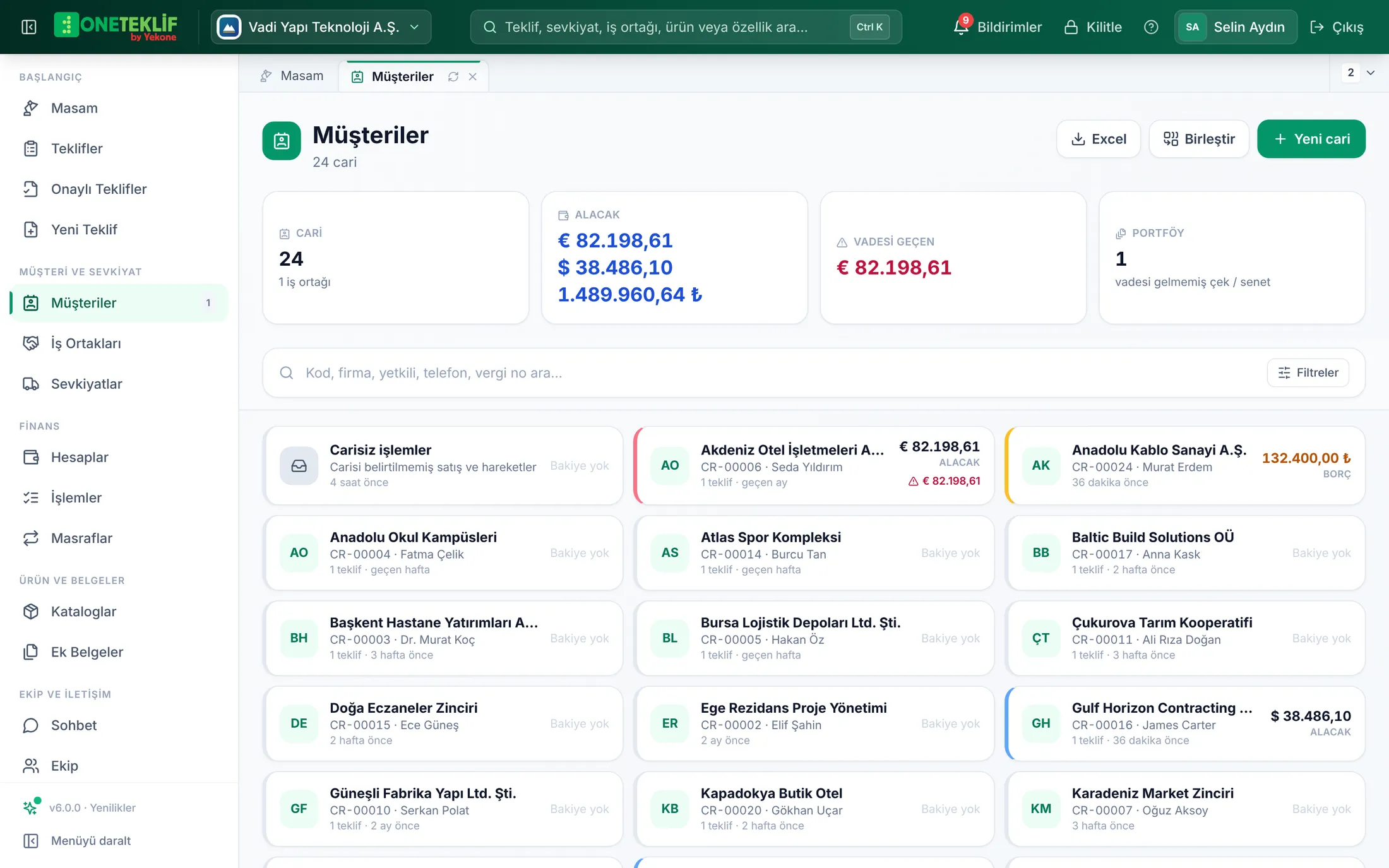
Task: Open Ek Belgeler in sidebar
Action: pos(119,651)
